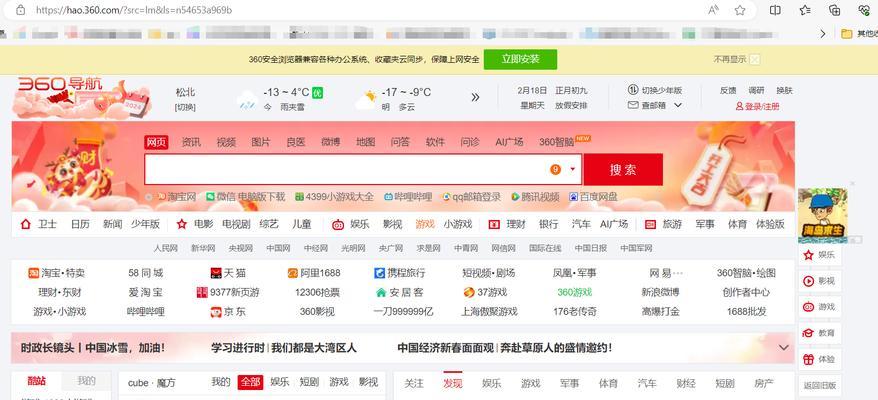
Task: Open 娱乐 in right sidebar
Action: click(820, 255)
